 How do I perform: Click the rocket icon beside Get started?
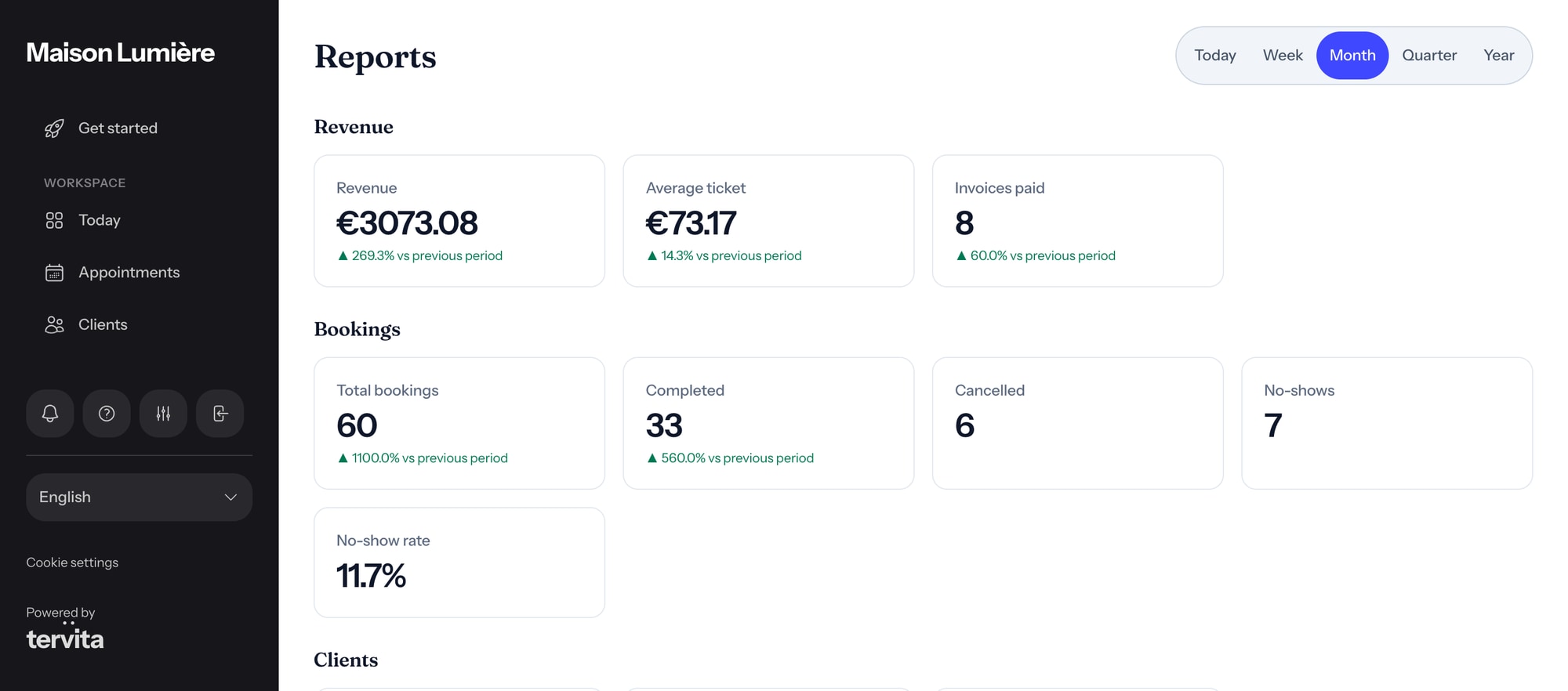[54, 128]
